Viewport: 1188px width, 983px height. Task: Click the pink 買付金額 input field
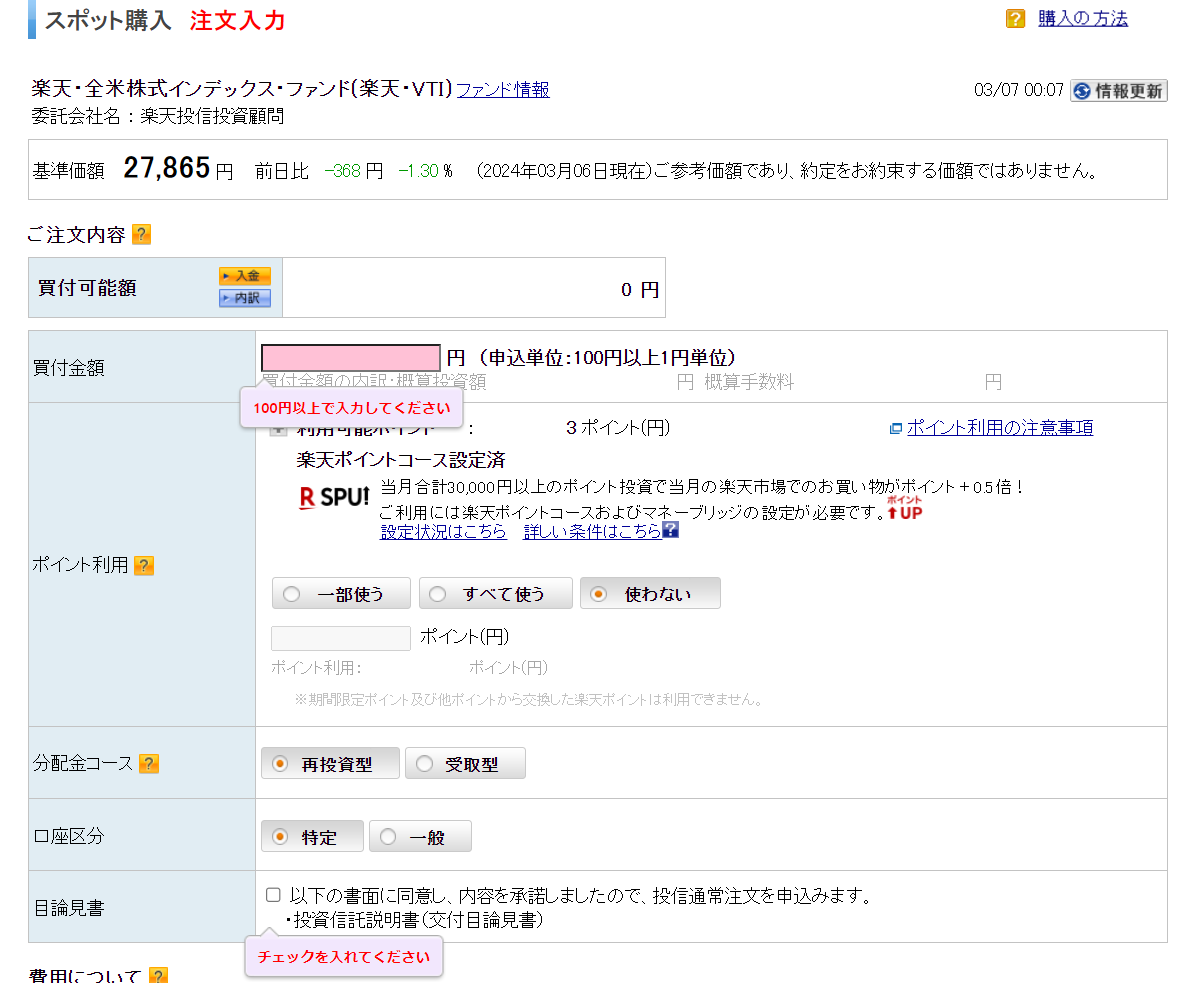[x=351, y=358]
